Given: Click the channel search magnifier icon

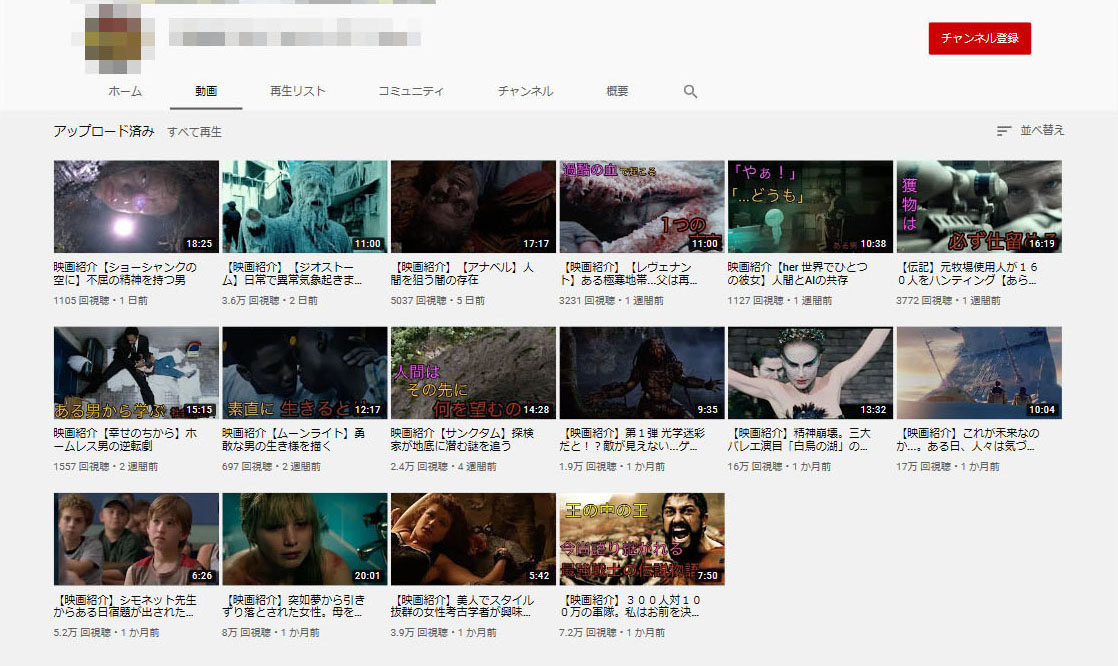Looking at the screenshot, I should 690,91.
